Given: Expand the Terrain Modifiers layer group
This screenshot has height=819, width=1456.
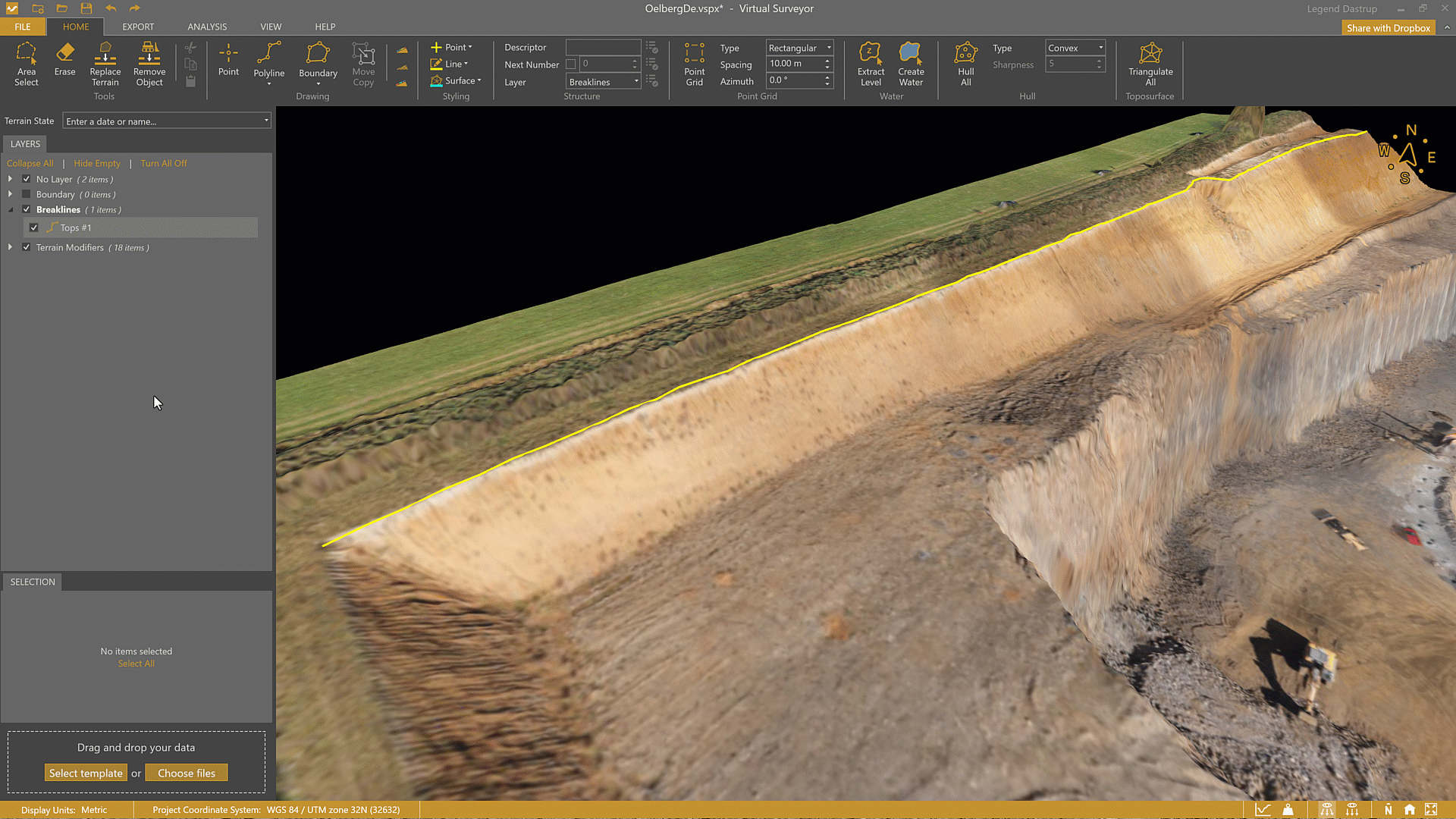Looking at the screenshot, I should (10, 247).
